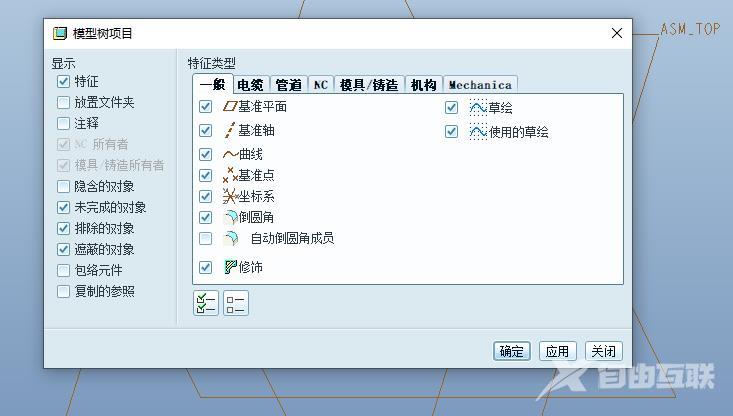This screenshot has width=733, height=416.
Task: Click the 基准平面 datum plane icon
Action: pyautogui.click(x=230, y=107)
